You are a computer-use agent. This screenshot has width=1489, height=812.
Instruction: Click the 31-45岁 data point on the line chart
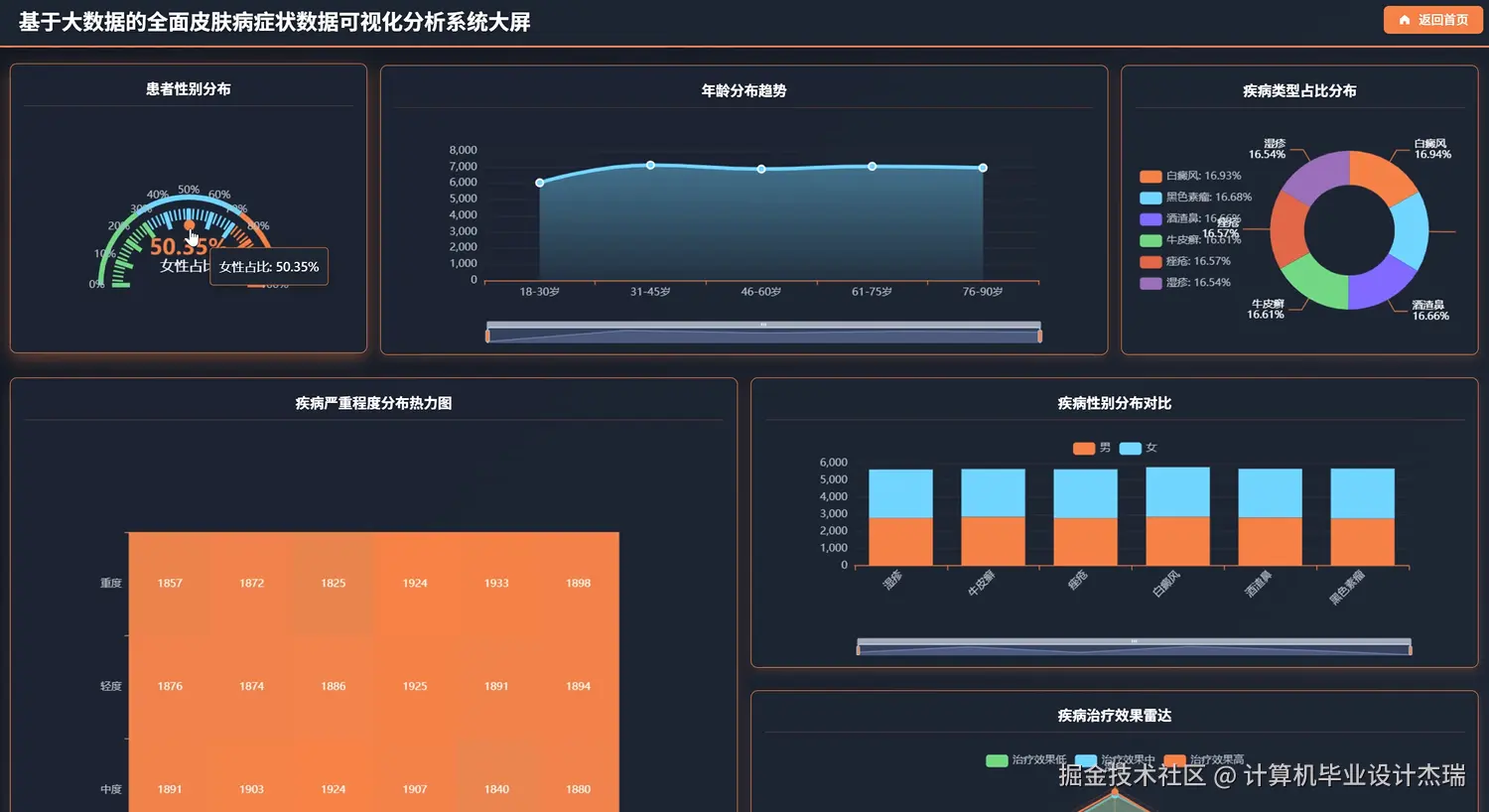point(650,165)
